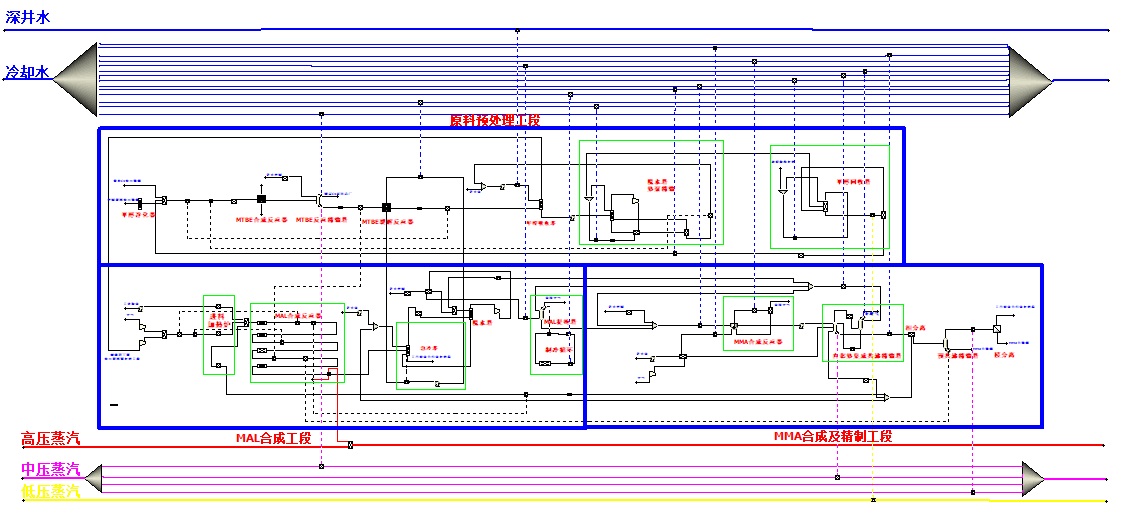Select the square separator block with a diagonal line
Viewport: 1130px width, 513px height.
(997, 329)
